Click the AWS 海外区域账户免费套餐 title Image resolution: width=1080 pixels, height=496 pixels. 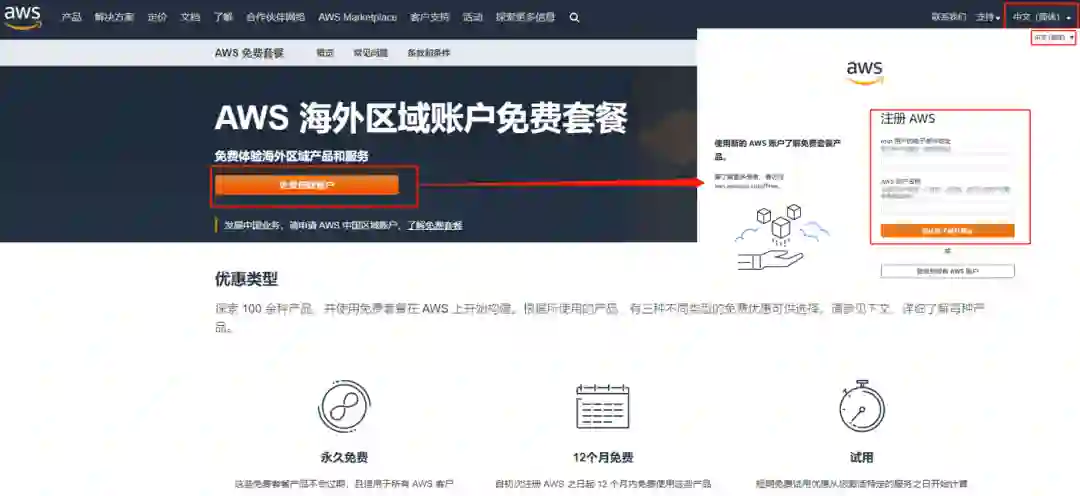point(421,118)
